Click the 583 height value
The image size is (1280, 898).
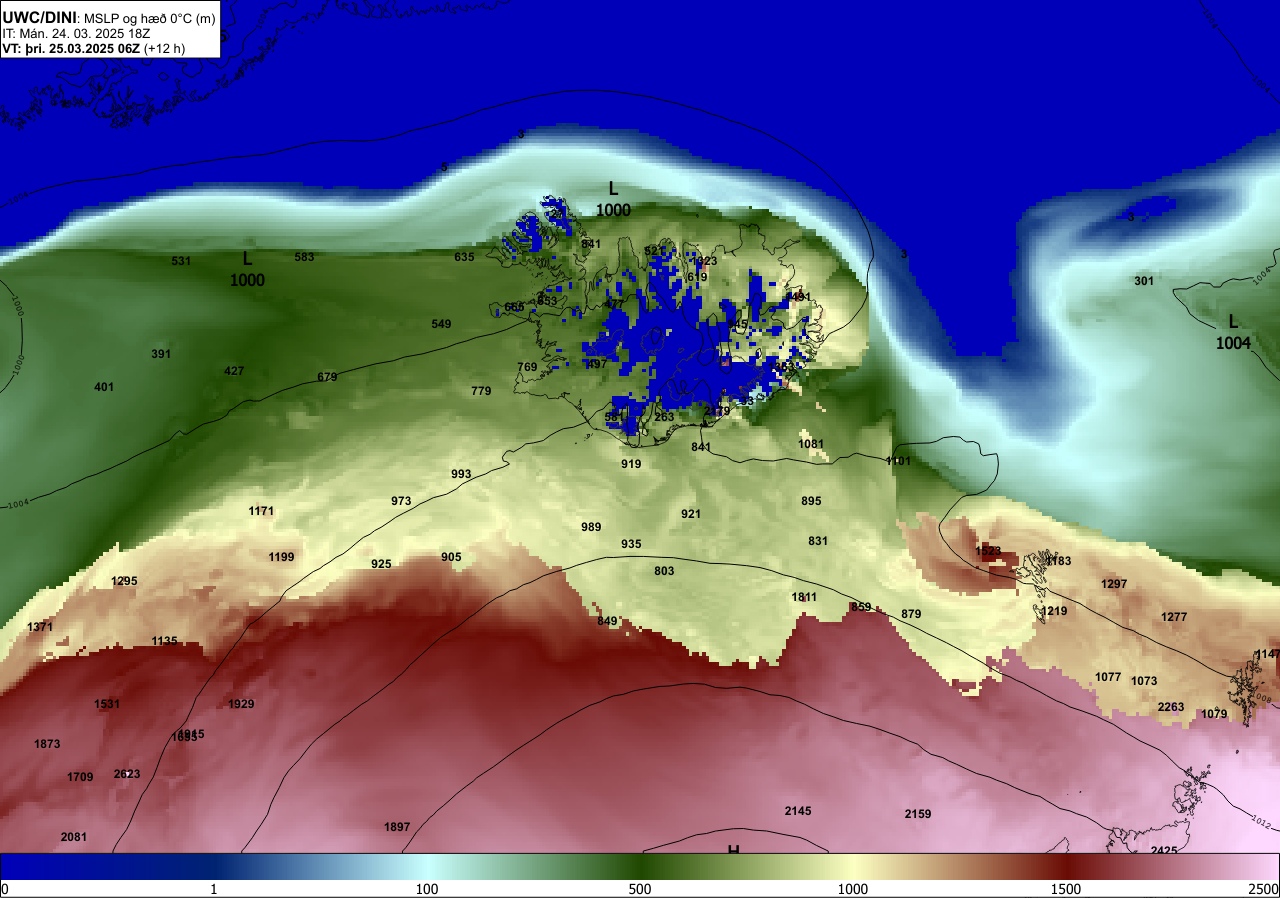click(x=304, y=257)
